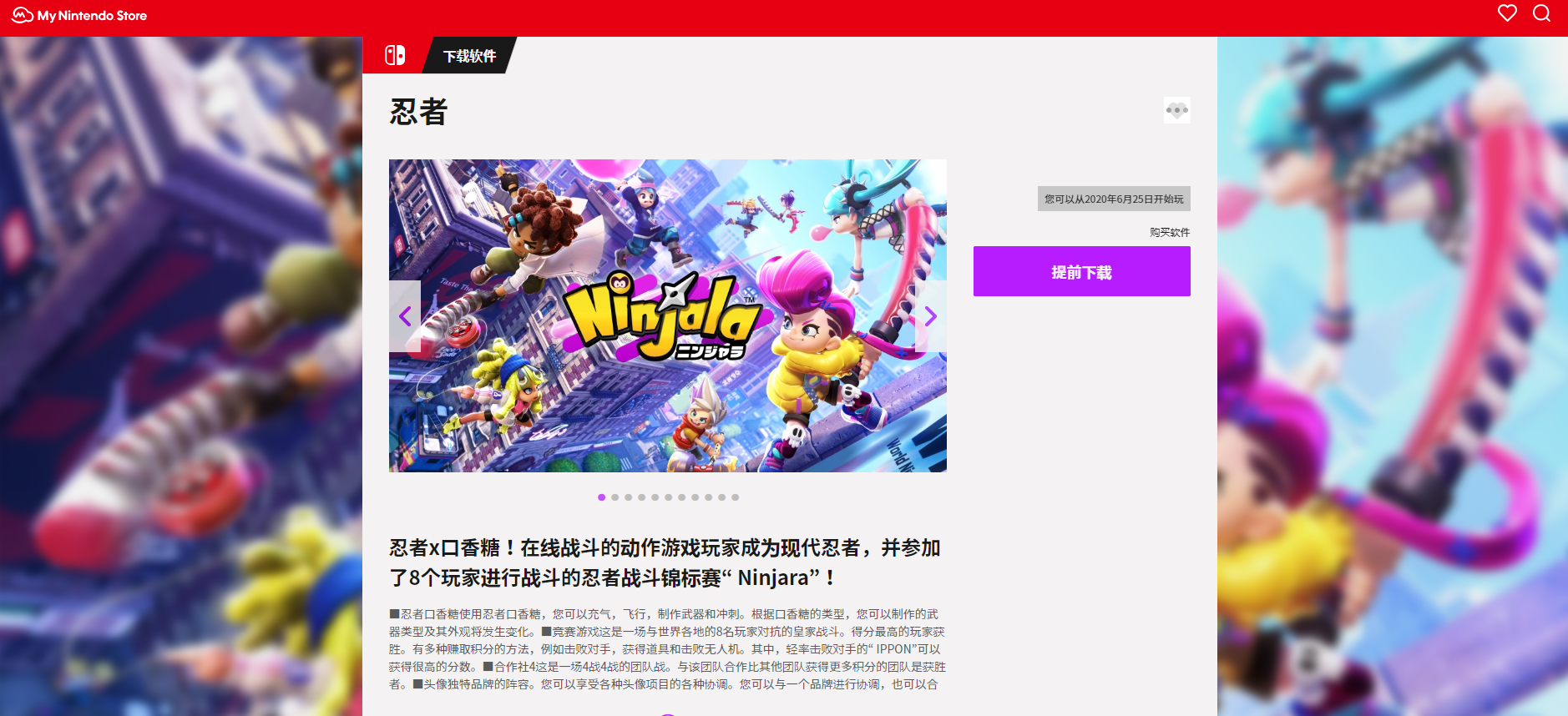Open the My Nintendo Store home logo

(x=79, y=15)
